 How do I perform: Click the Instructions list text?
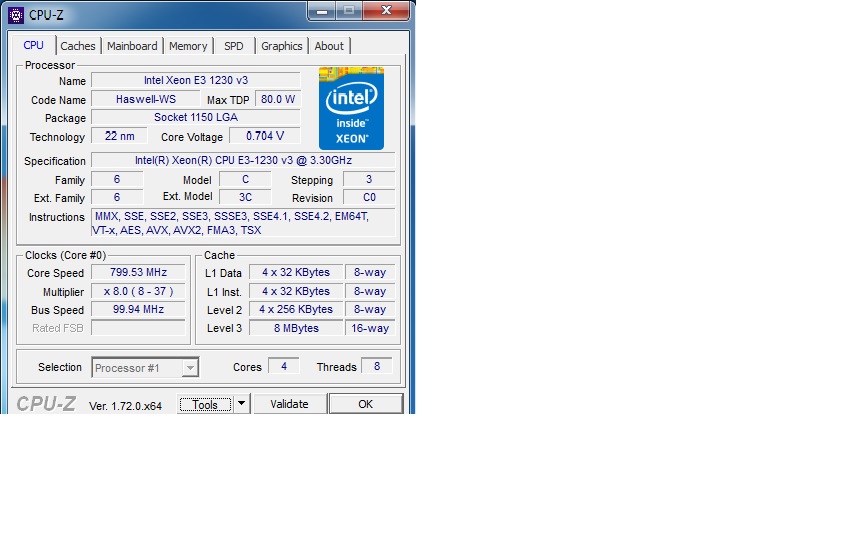(243, 223)
